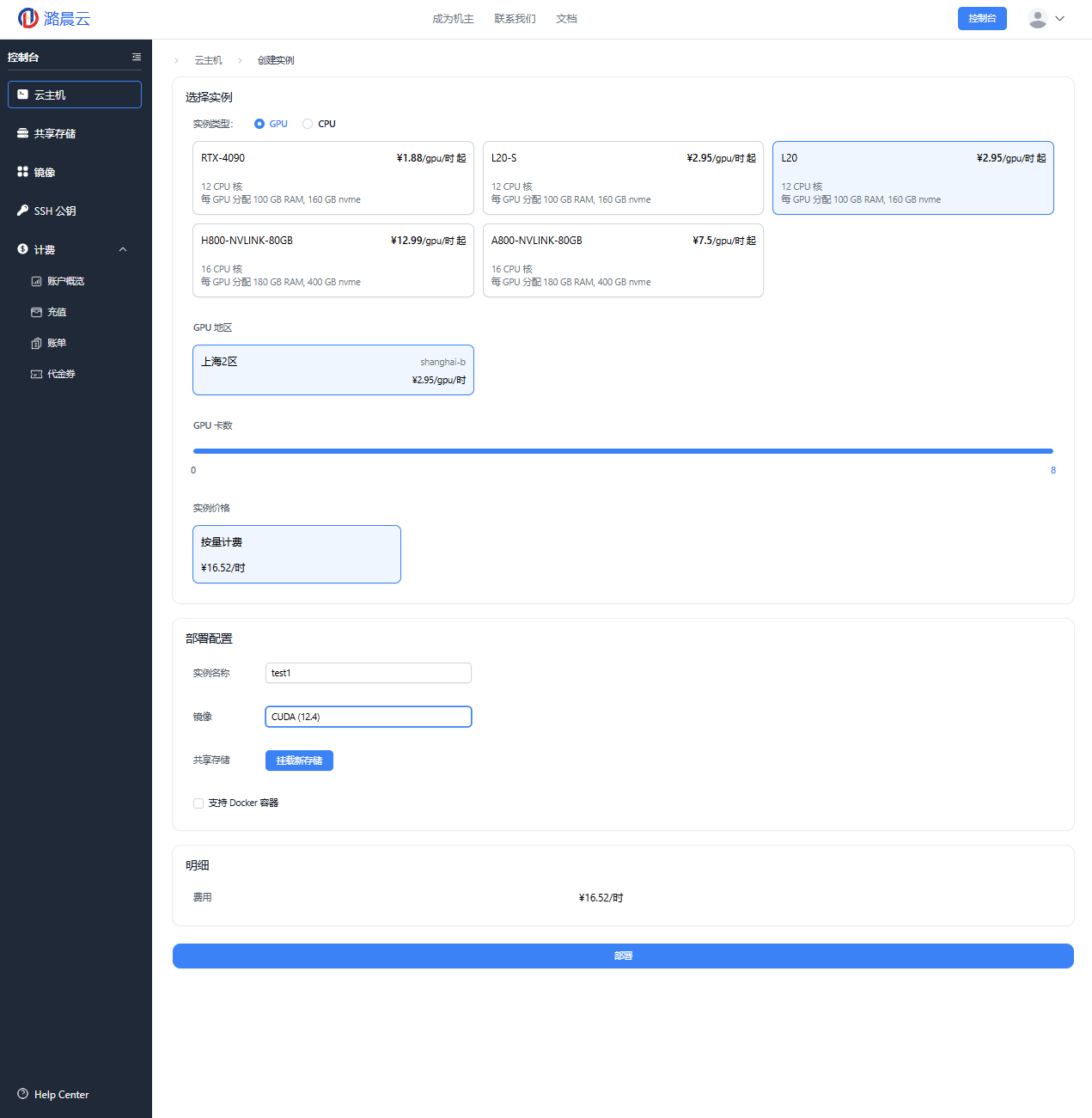Viewport: 1092px width, 1118px height.
Task: Click the 云主机 terminal icon in sidebar
Action: 23,95
